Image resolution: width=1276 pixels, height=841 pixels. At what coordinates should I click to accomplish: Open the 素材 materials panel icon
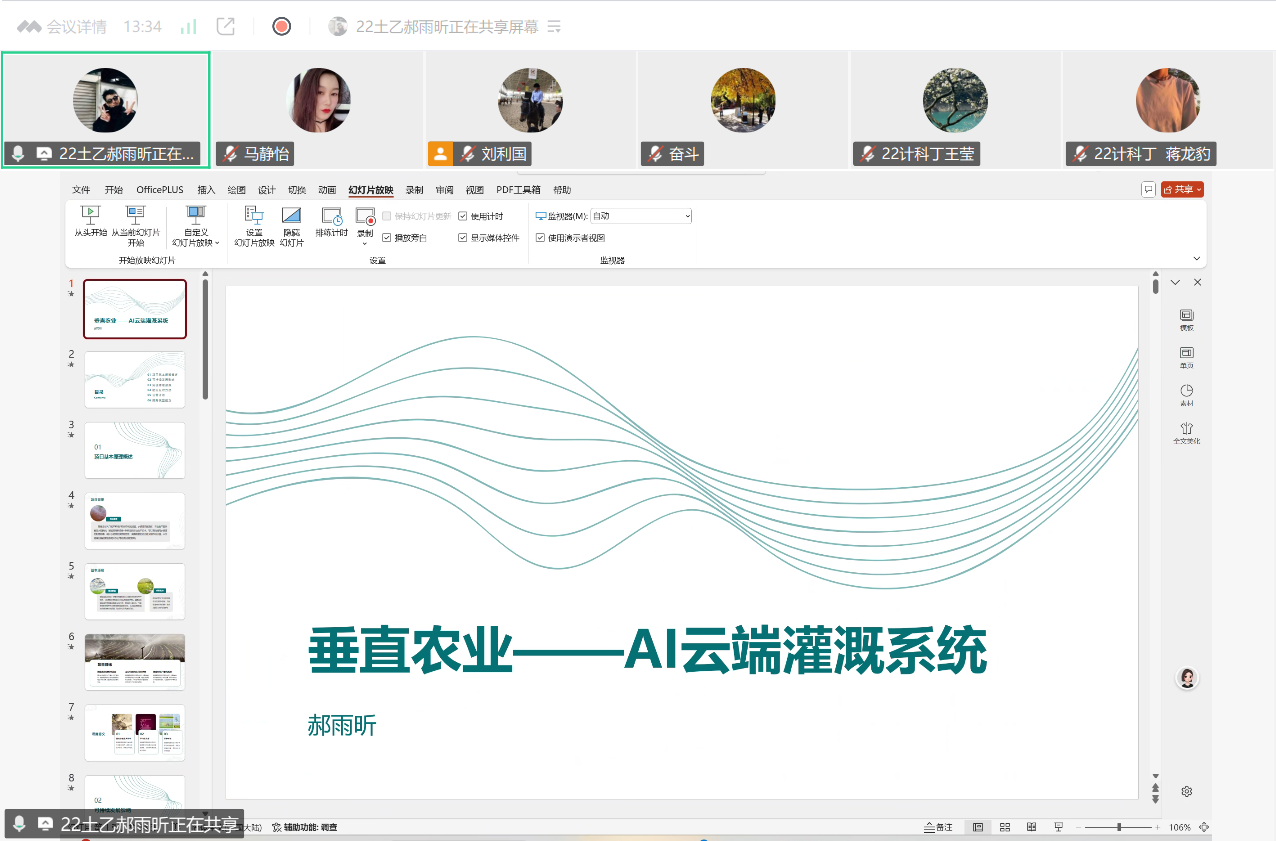(x=1187, y=391)
